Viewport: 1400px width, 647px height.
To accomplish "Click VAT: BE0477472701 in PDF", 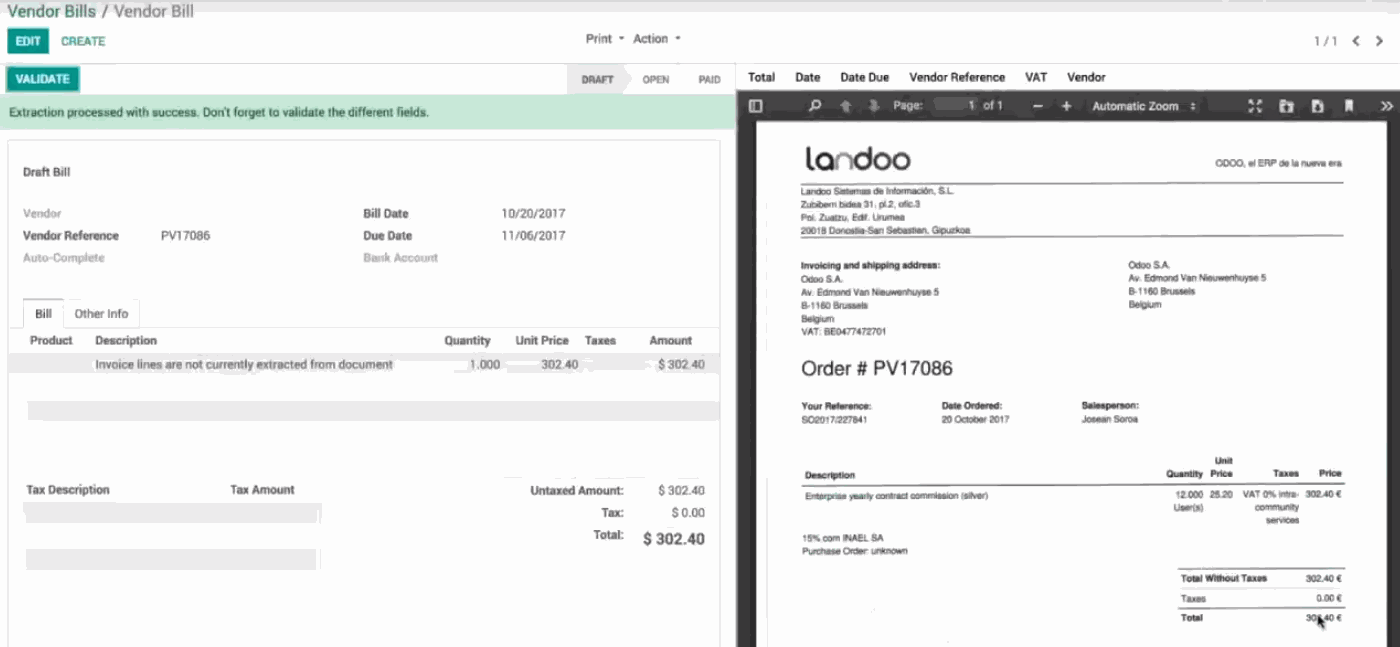I will tap(843, 331).
